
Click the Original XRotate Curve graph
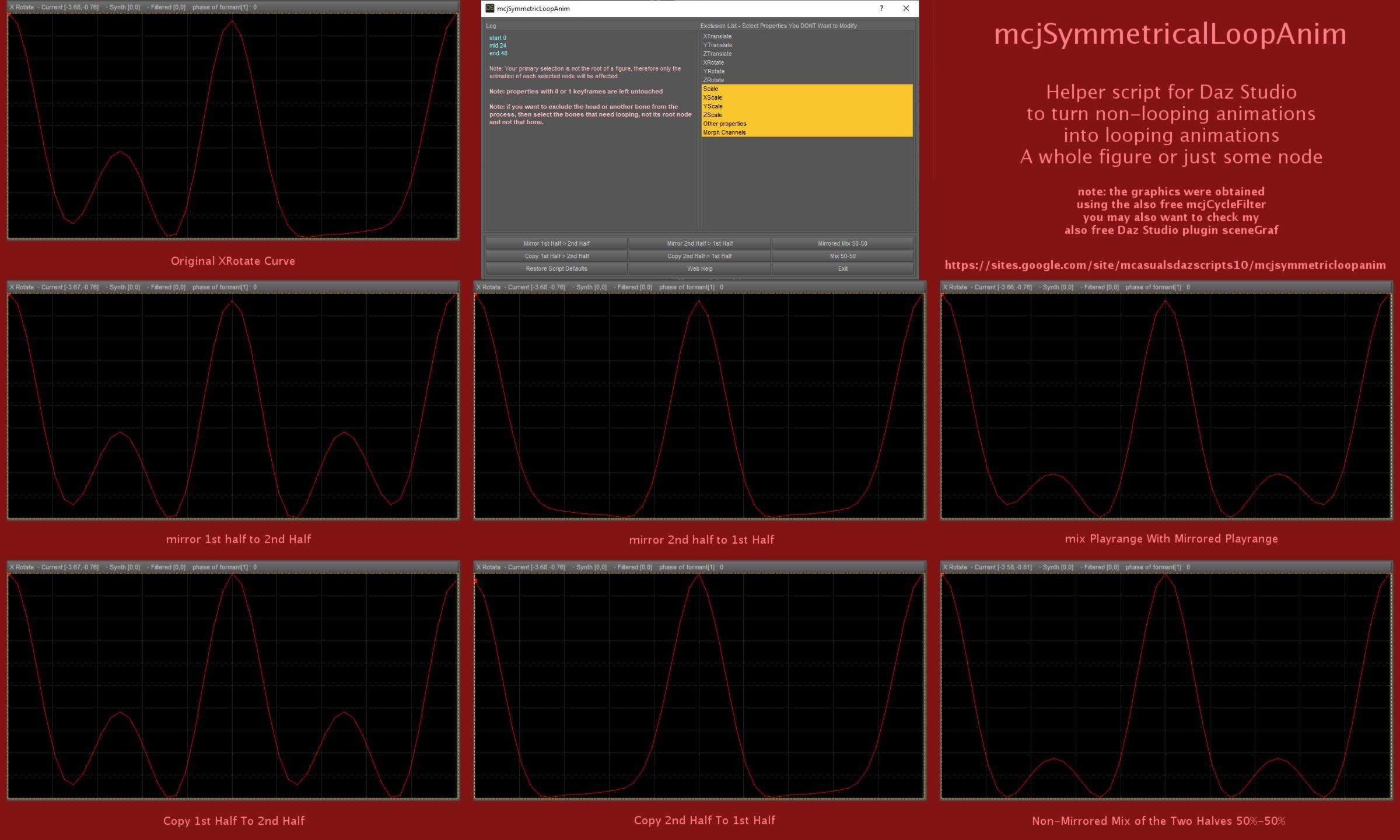pos(233,125)
